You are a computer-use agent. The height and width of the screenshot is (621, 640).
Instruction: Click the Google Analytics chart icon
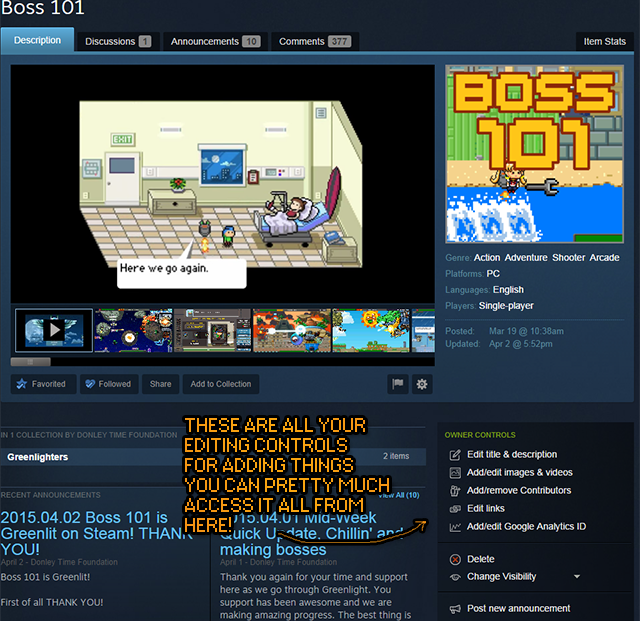tap(455, 527)
